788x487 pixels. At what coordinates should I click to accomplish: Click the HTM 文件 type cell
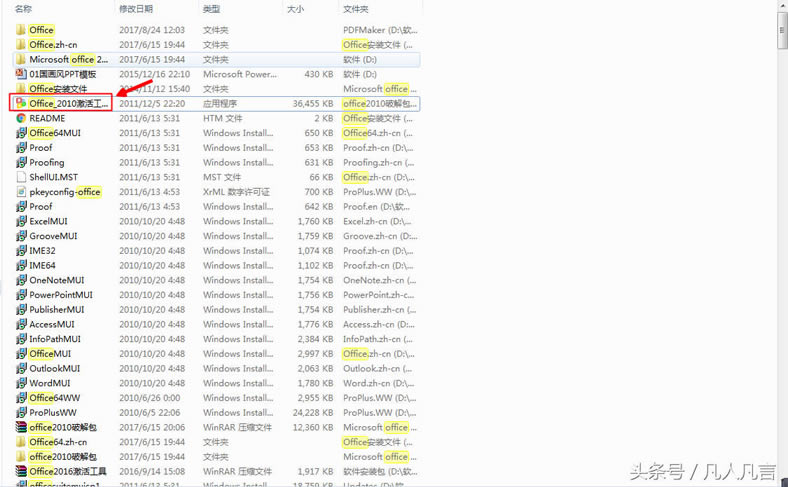[x=222, y=118]
